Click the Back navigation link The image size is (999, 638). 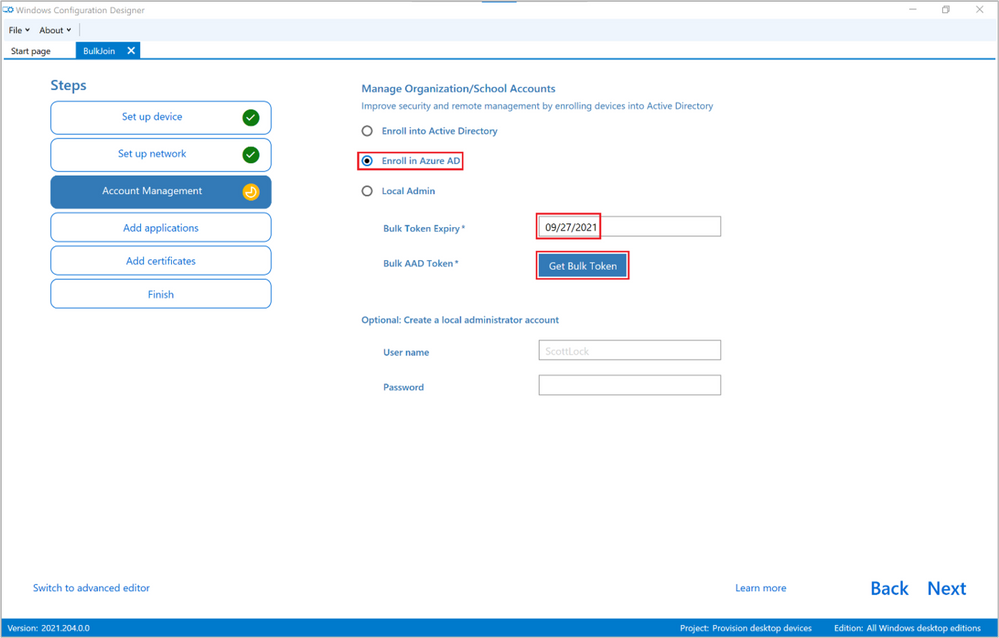(889, 588)
